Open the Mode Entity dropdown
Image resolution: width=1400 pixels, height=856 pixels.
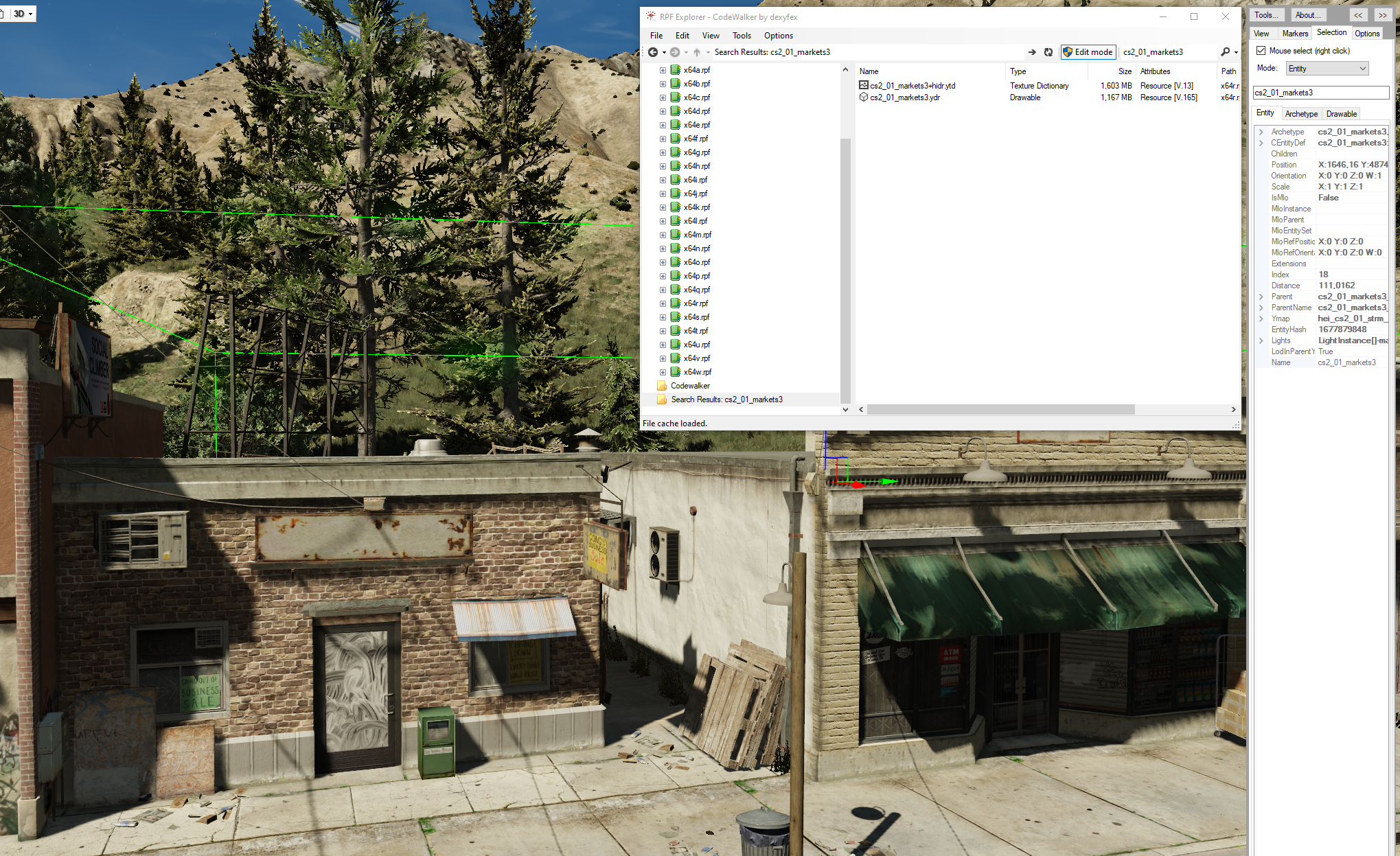pos(1327,69)
